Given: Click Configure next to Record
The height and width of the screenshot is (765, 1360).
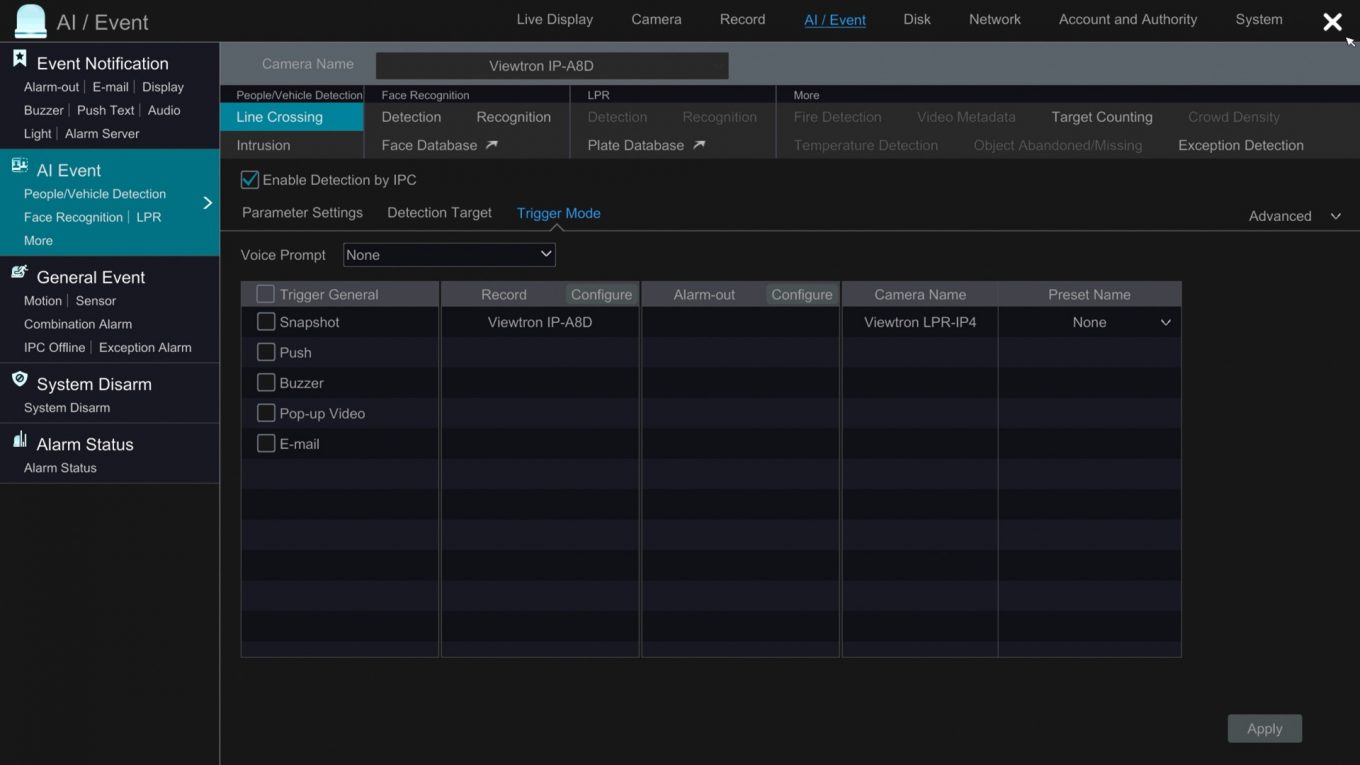Looking at the screenshot, I should point(601,294).
